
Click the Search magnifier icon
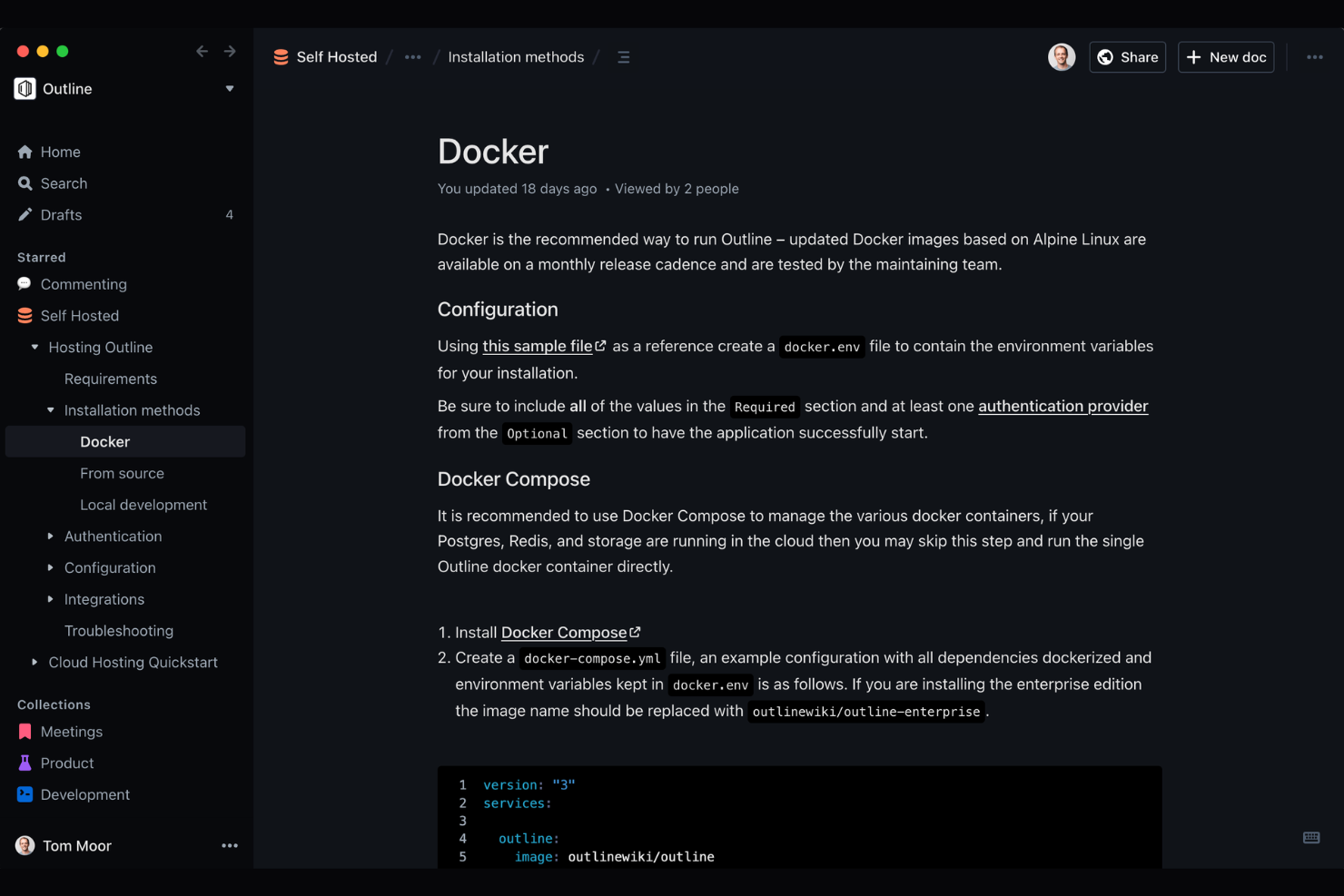[25, 183]
